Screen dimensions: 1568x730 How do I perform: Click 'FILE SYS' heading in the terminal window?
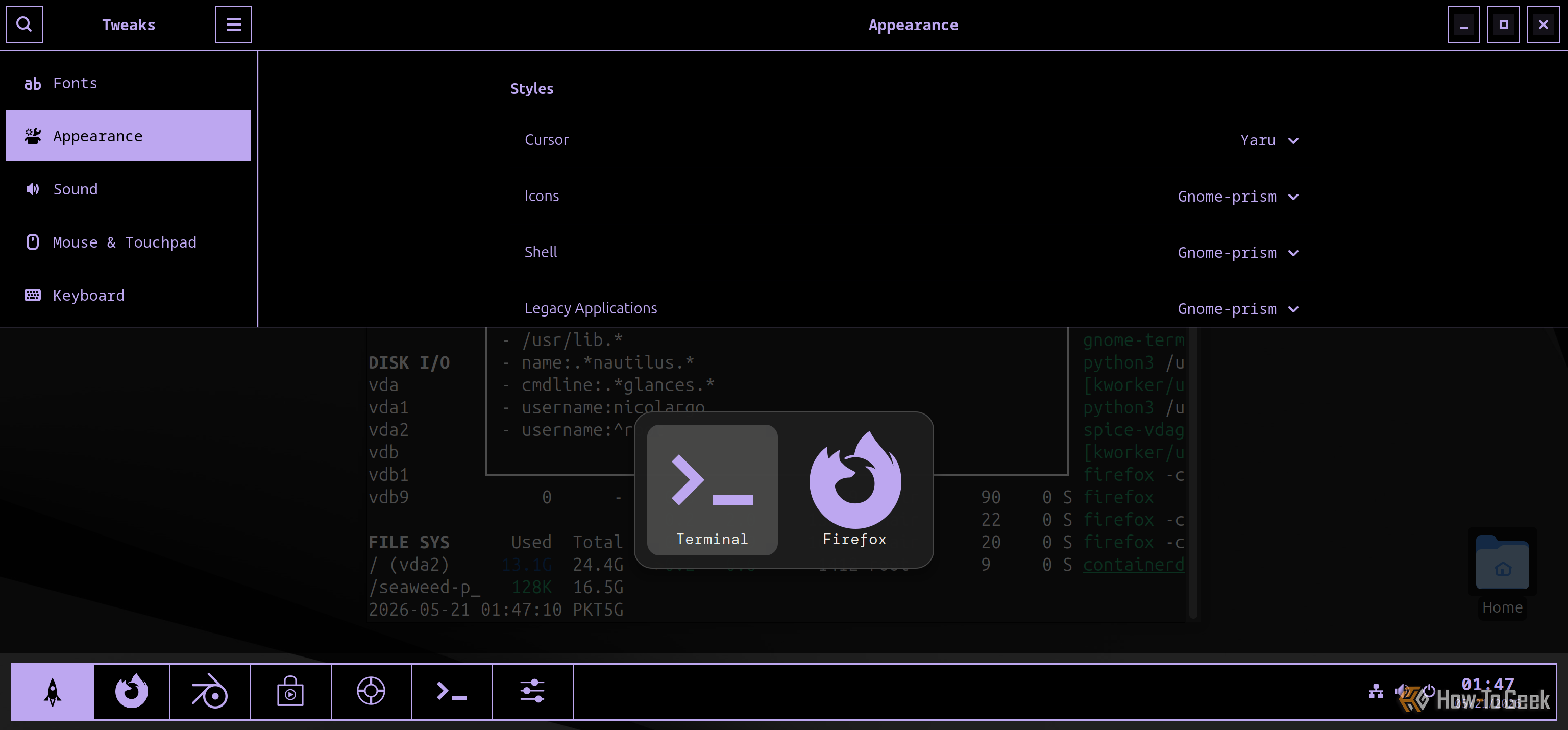[x=409, y=542]
